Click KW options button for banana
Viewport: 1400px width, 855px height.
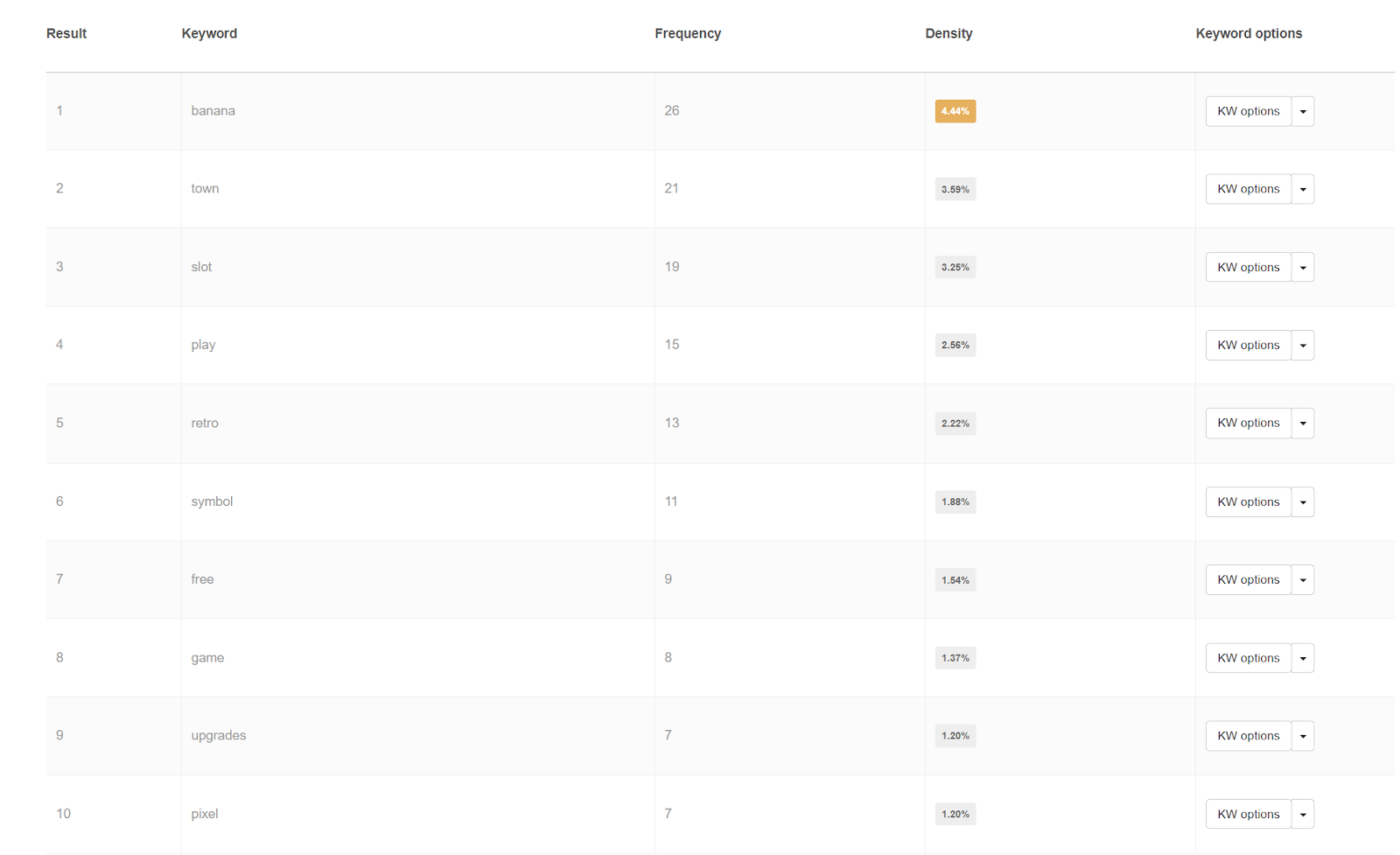click(x=1248, y=111)
